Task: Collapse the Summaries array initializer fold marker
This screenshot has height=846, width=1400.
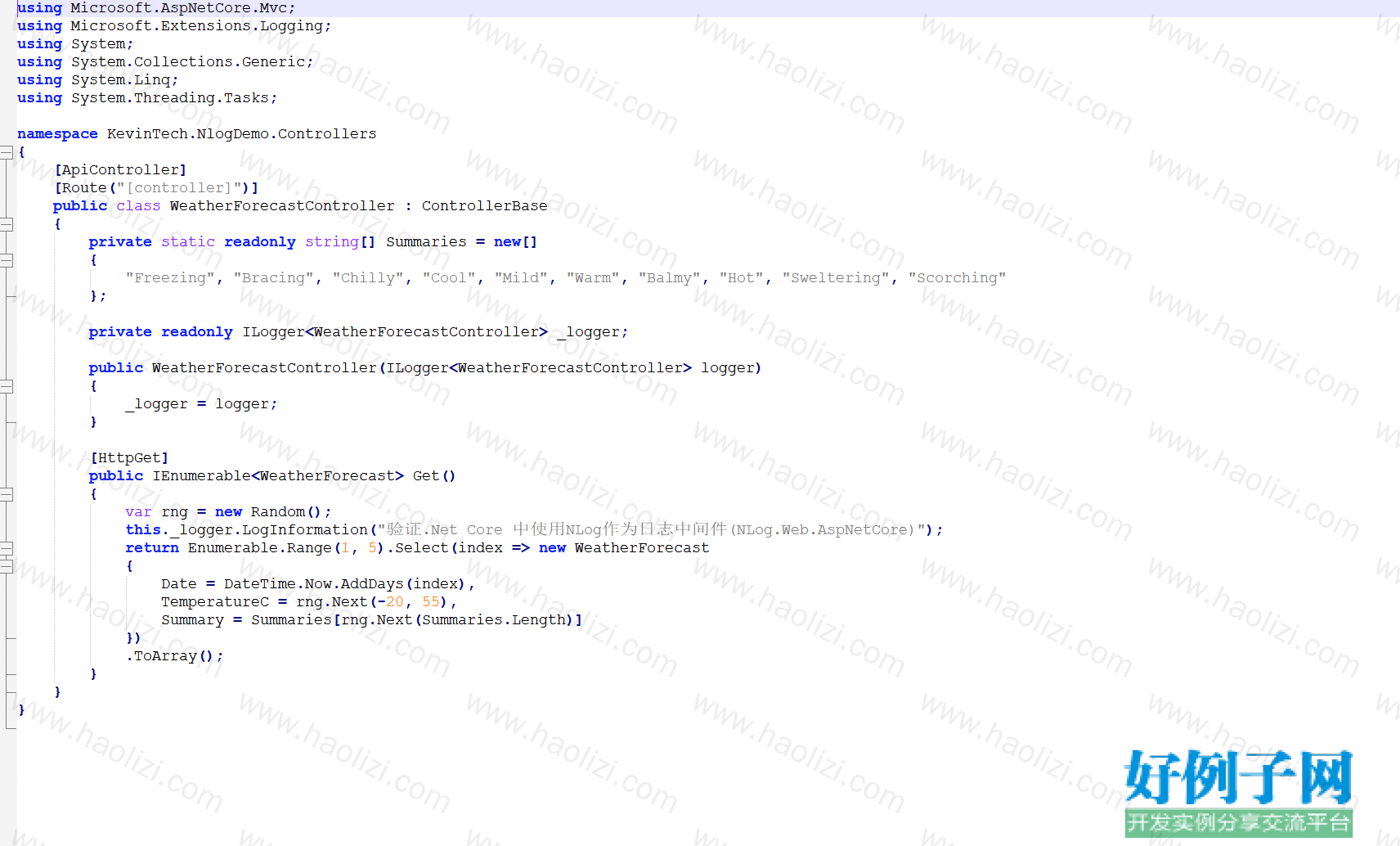Action: 7,260
